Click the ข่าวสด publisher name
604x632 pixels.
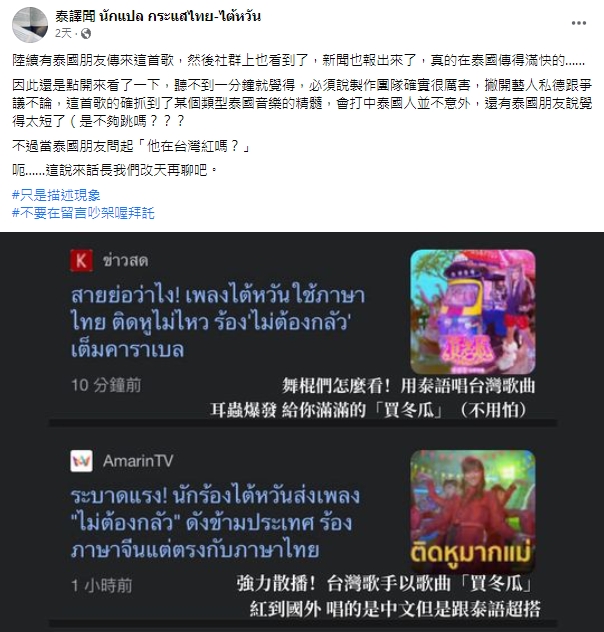[x=126, y=260]
